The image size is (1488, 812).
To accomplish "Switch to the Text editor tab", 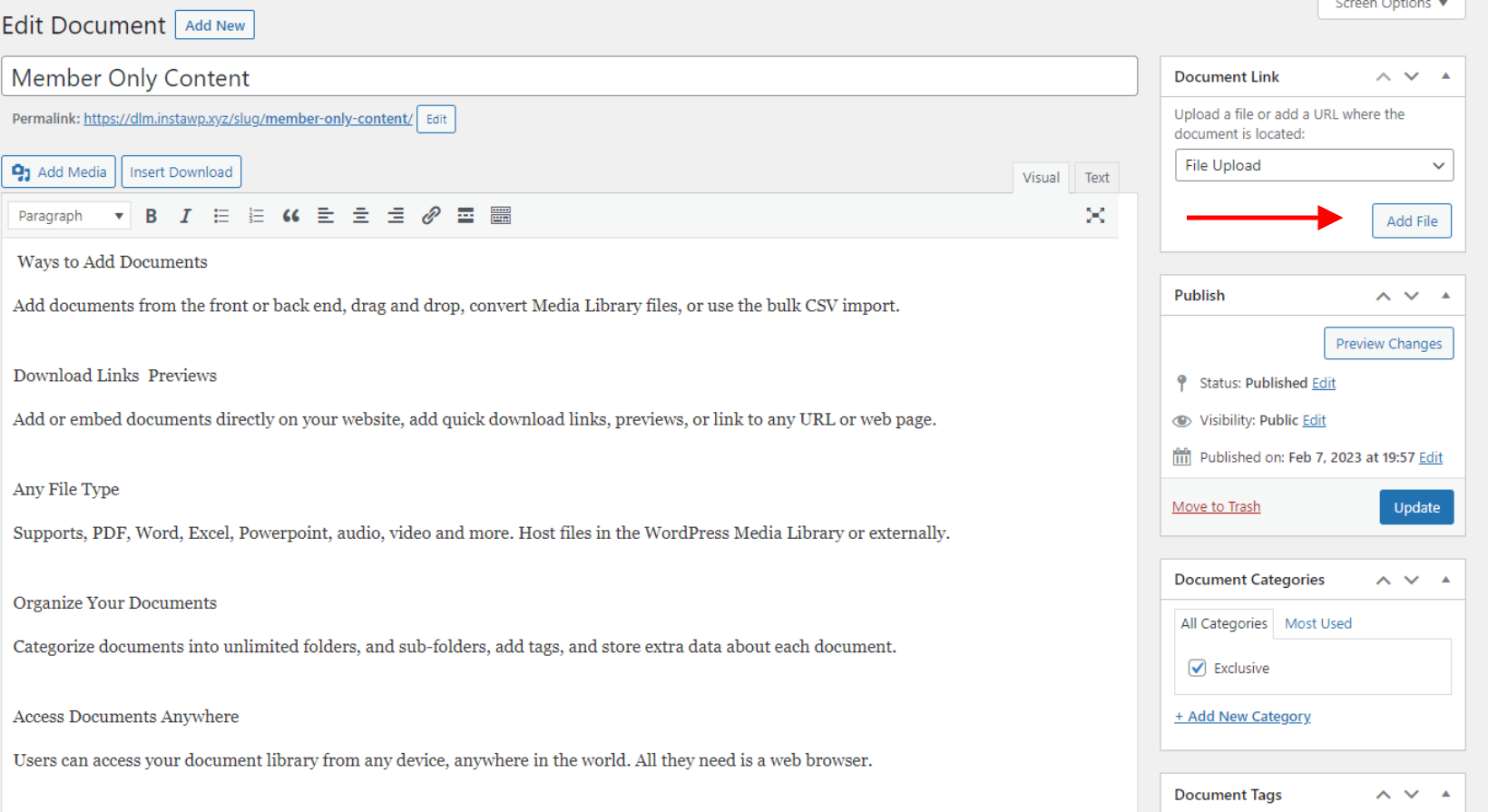I will (x=1097, y=178).
